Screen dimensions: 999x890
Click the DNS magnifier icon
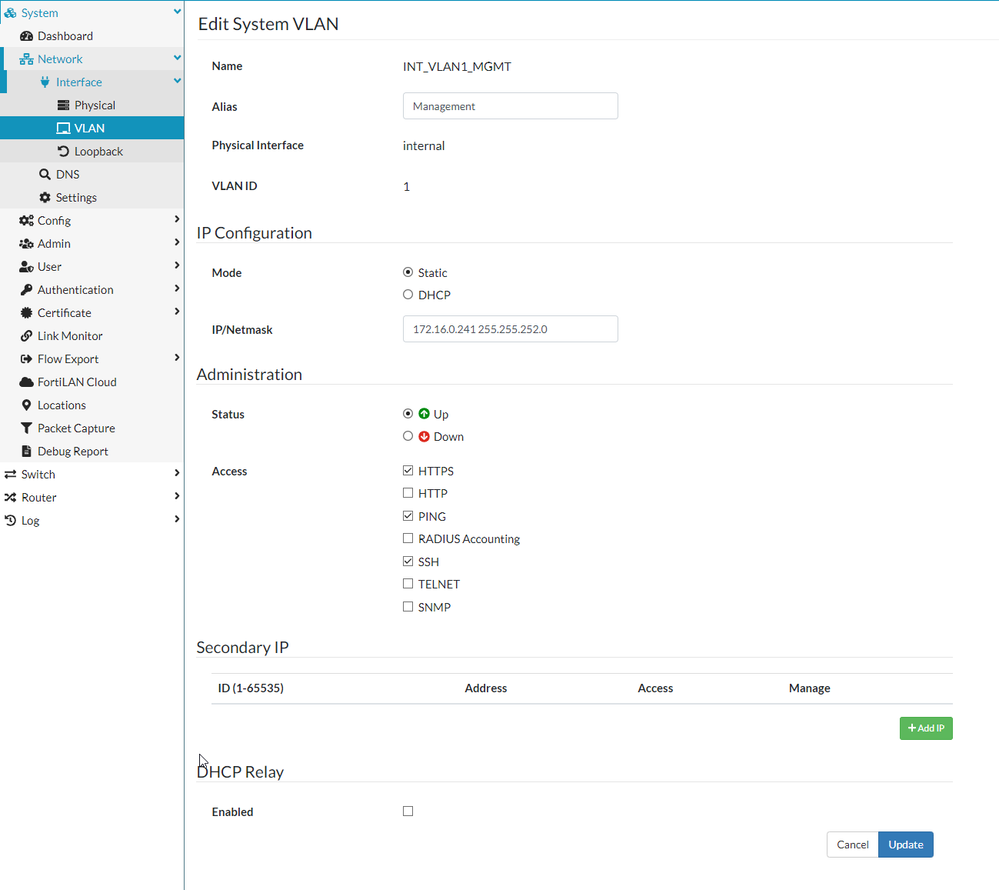(x=45, y=175)
